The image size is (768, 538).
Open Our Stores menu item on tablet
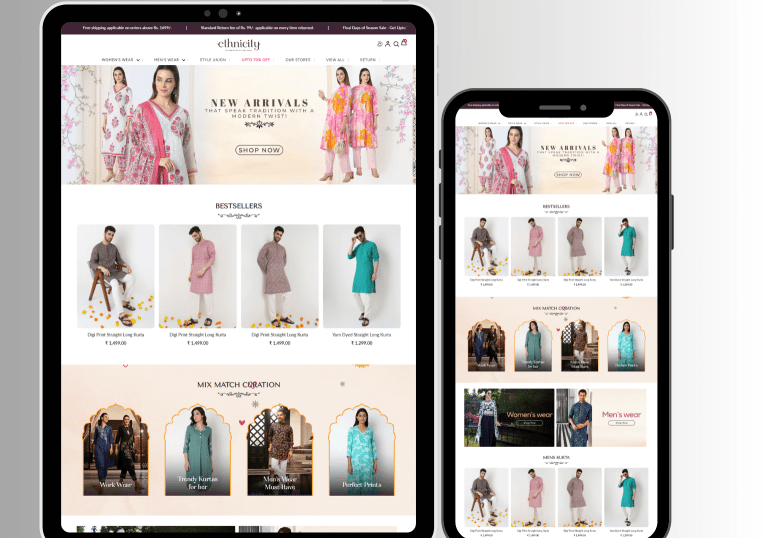click(x=298, y=60)
